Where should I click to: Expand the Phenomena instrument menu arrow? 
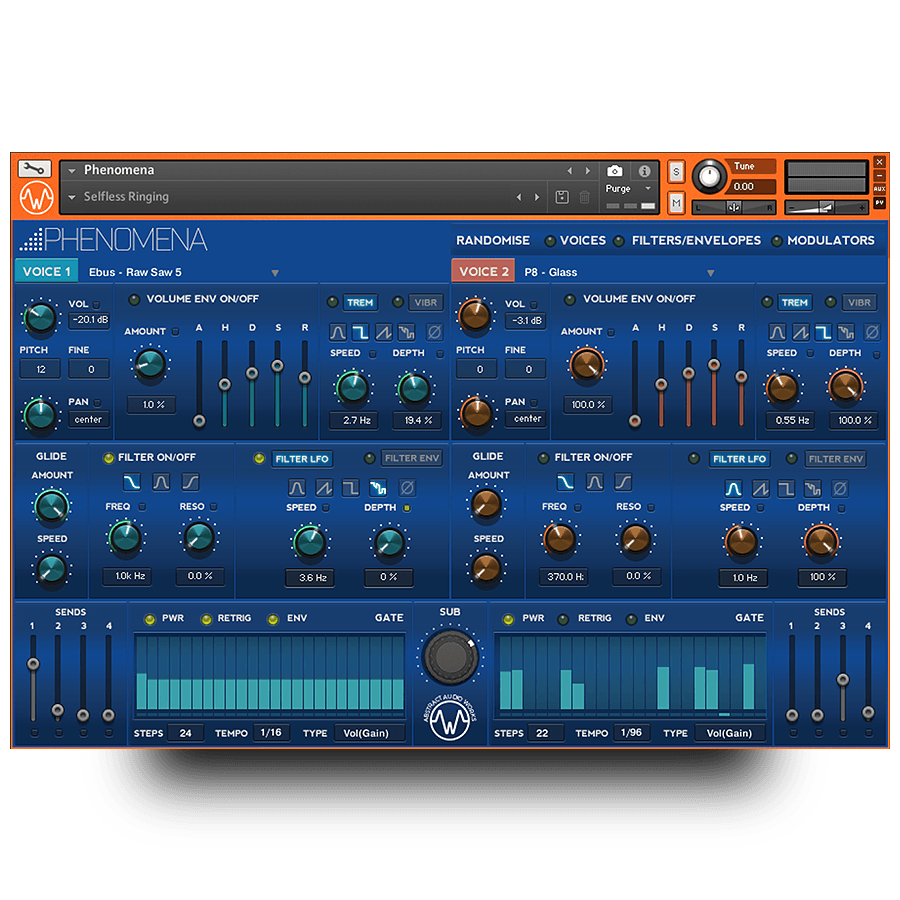point(72,170)
